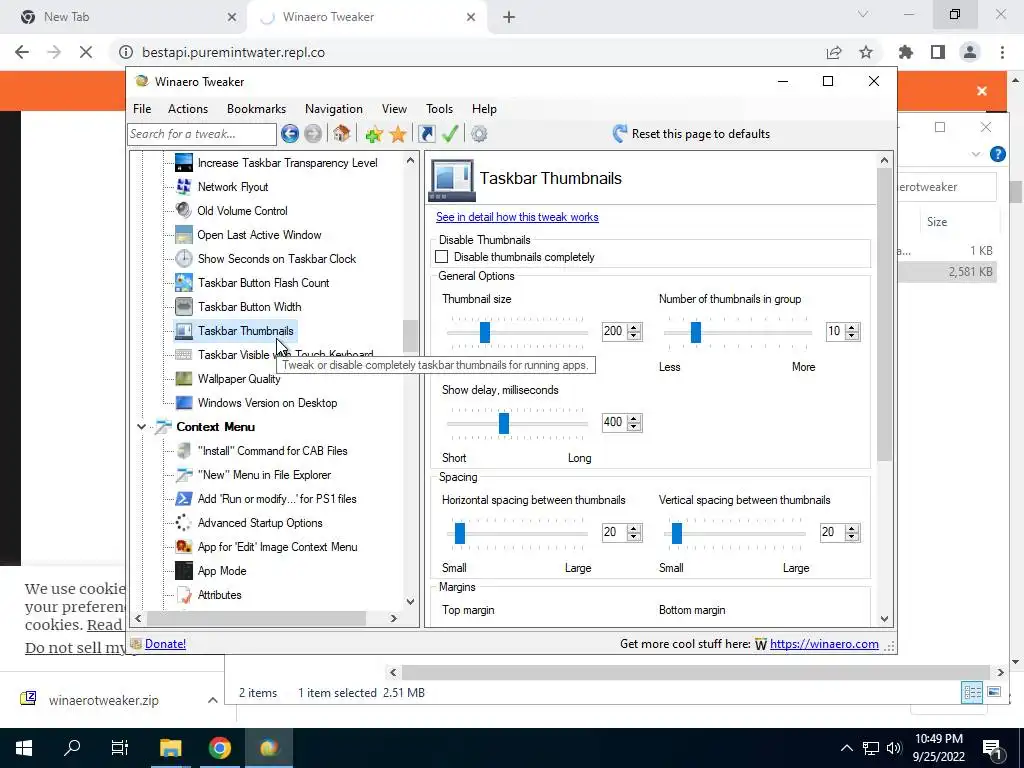1024x768 pixels.
Task: Open the Bookmarks menu
Action: (257, 109)
